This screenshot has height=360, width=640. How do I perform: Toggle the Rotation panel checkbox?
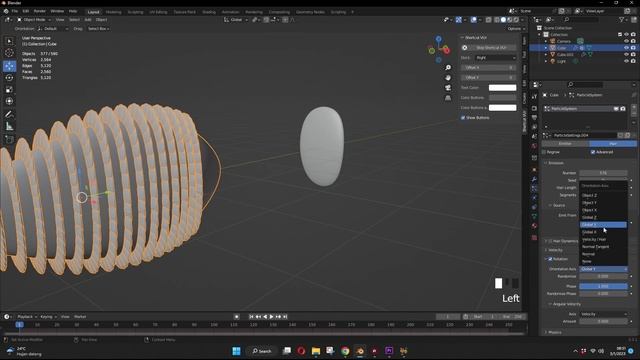coord(550,259)
